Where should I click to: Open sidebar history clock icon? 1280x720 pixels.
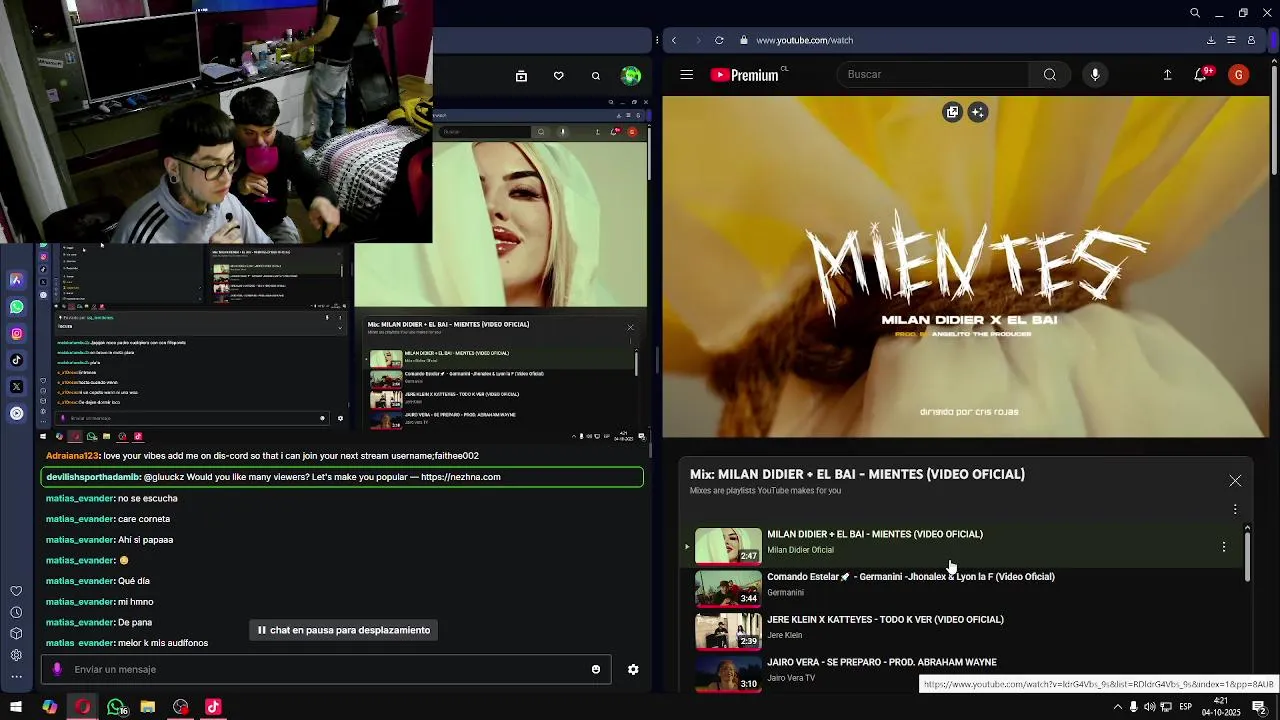(x=16, y=612)
